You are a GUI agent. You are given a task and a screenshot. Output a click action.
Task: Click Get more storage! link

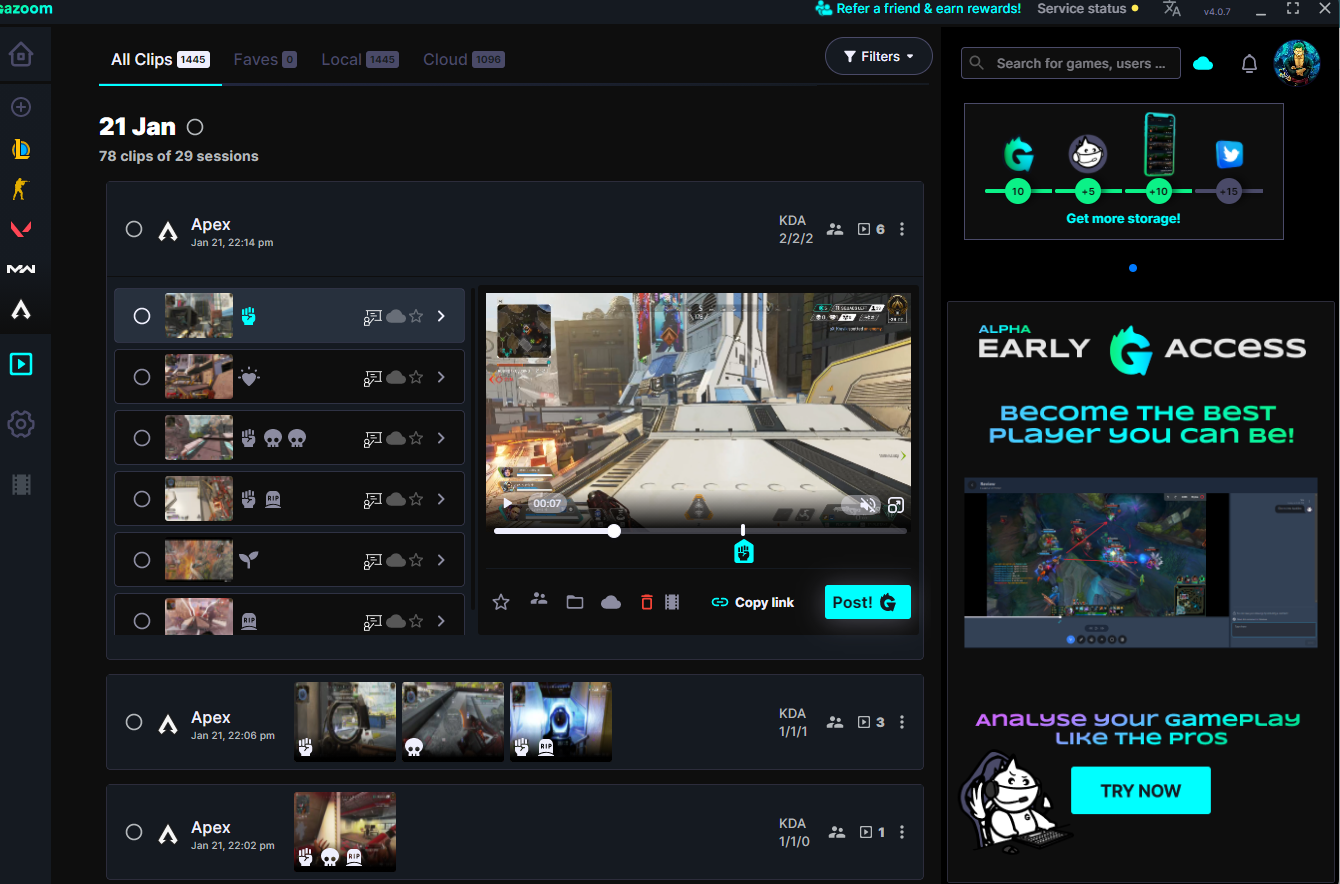point(1123,218)
